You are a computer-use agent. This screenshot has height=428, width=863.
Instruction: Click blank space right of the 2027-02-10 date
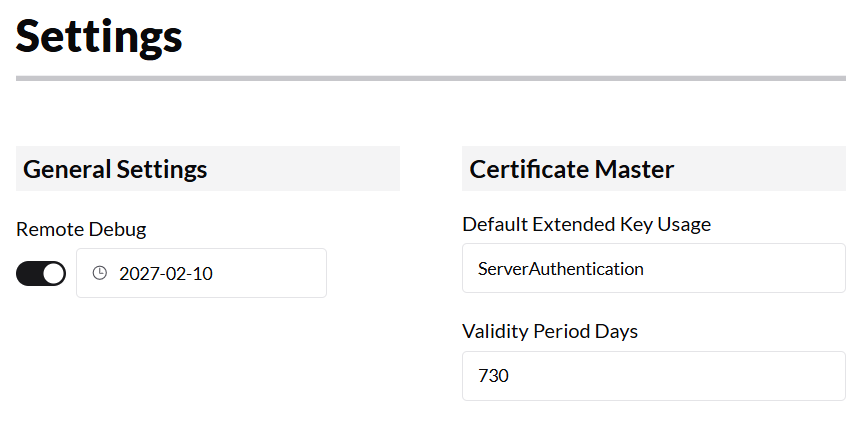pyautogui.click(x=275, y=273)
